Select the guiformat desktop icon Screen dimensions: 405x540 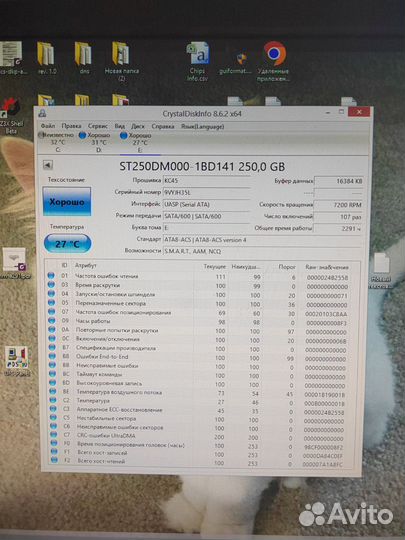point(235,63)
